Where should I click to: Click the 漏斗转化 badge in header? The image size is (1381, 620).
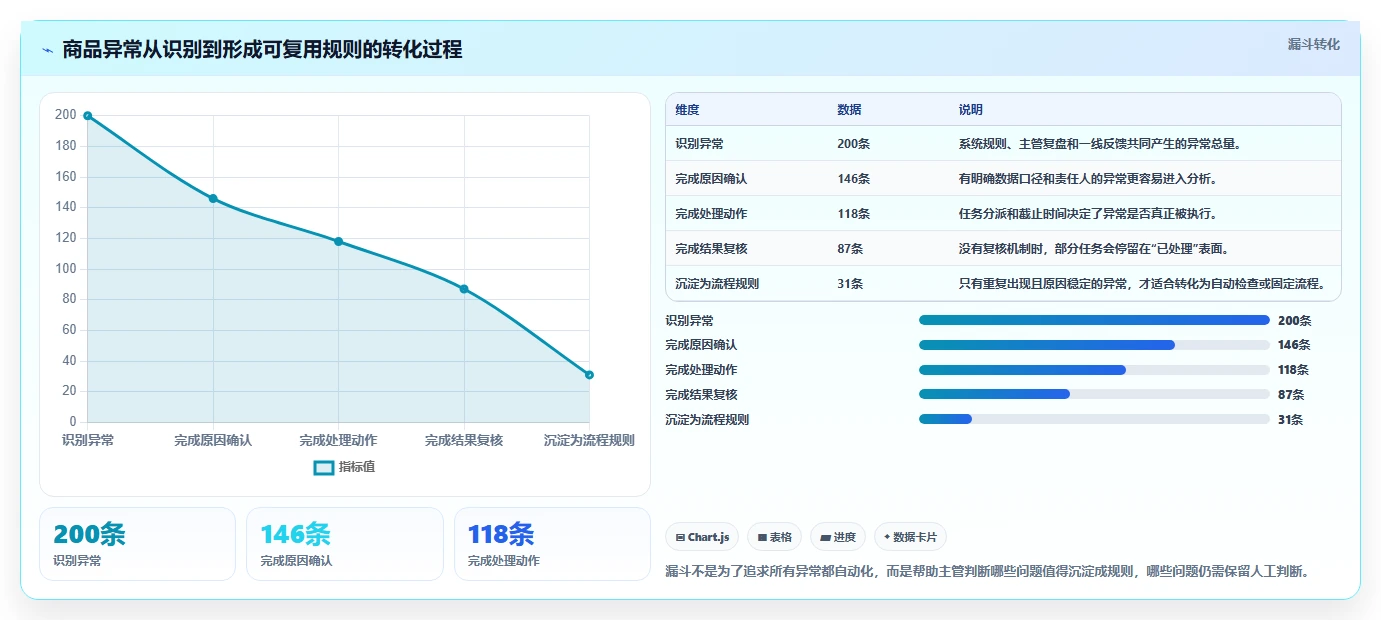coord(1313,44)
